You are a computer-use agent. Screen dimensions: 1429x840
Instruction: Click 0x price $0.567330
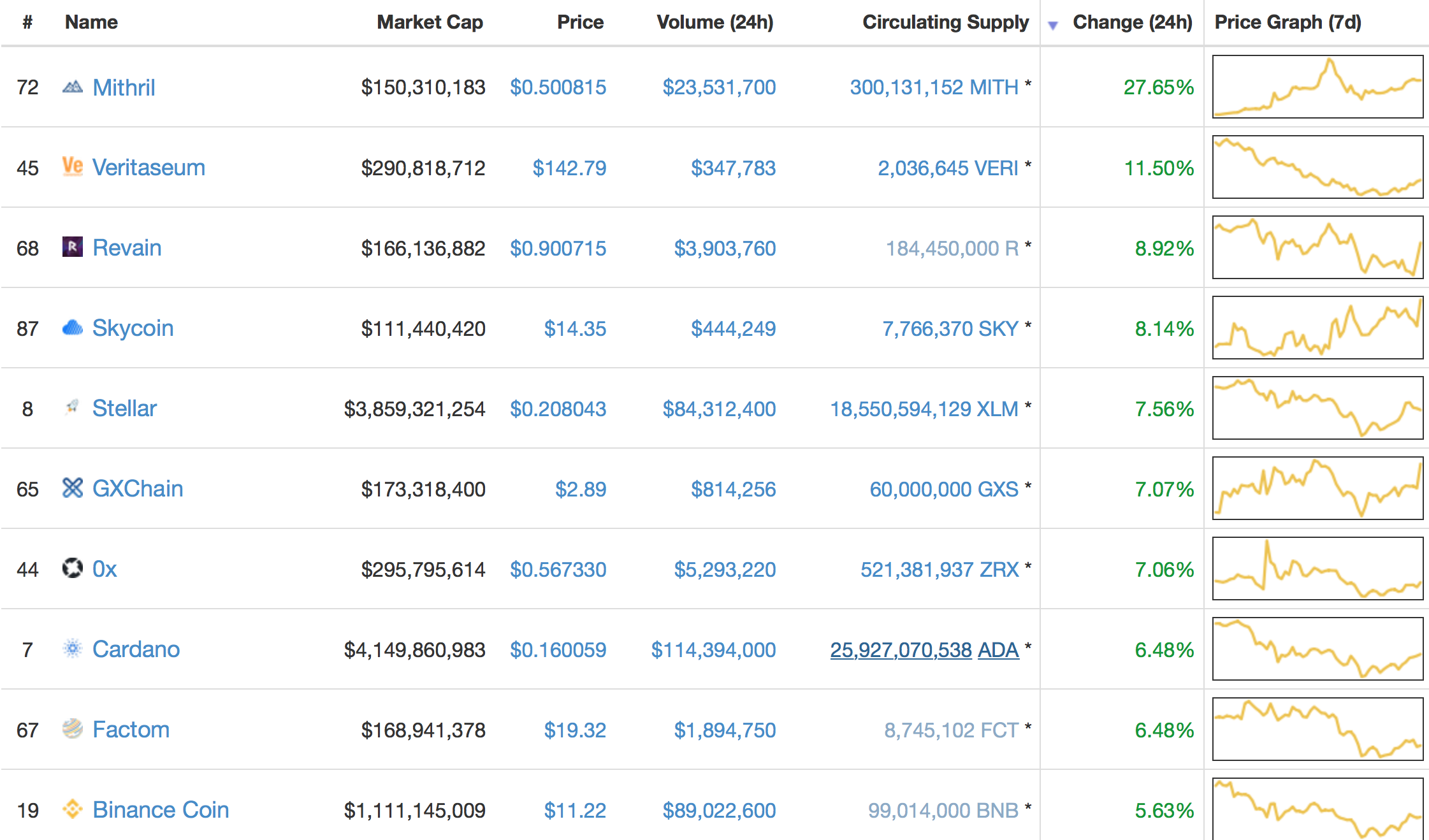click(x=558, y=569)
